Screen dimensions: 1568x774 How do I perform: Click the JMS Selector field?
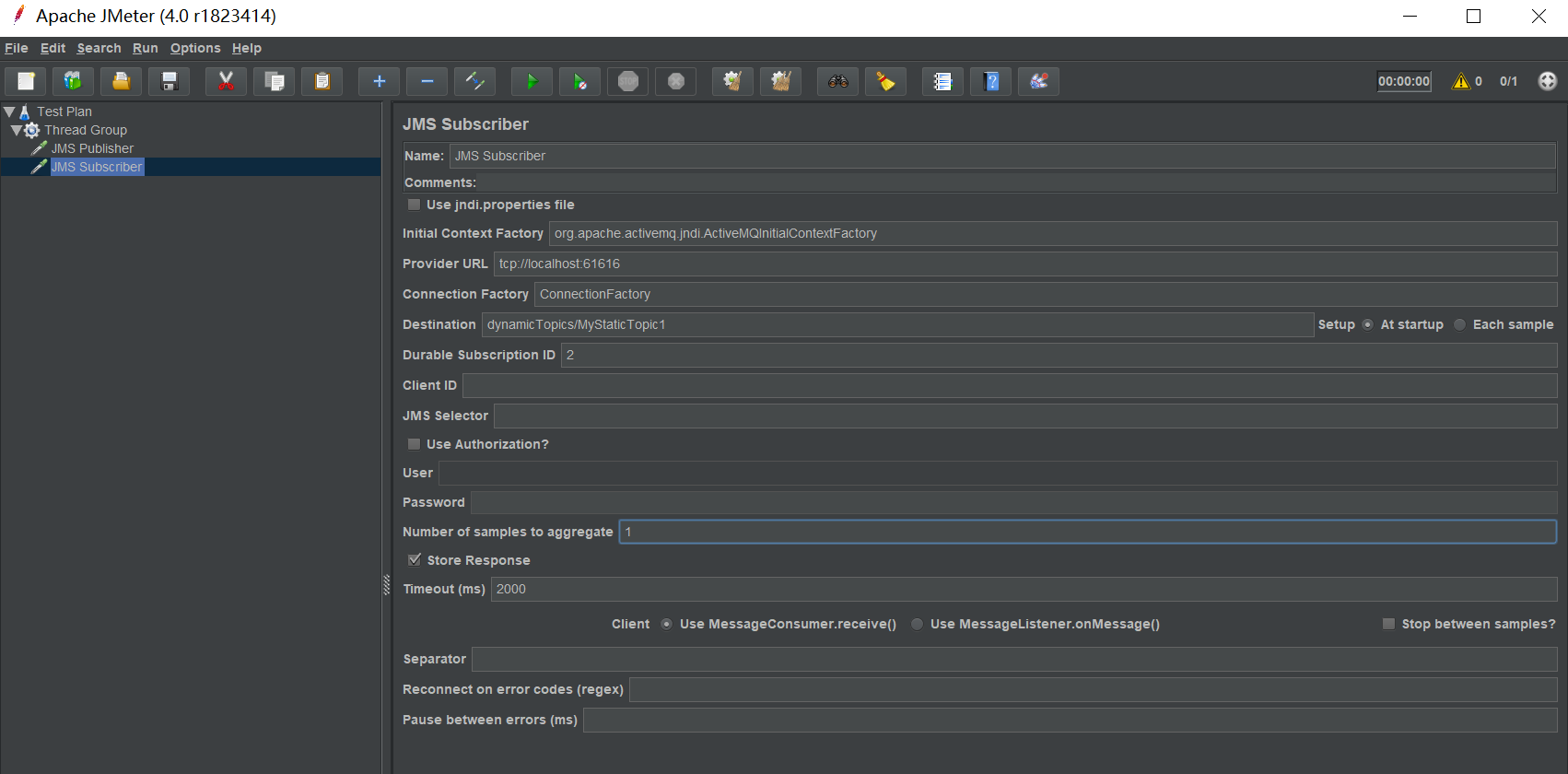point(1025,416)
